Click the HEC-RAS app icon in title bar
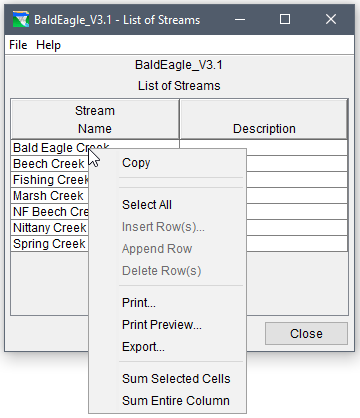This screenshot has width=360, height=418. click(x=21, y=20)
